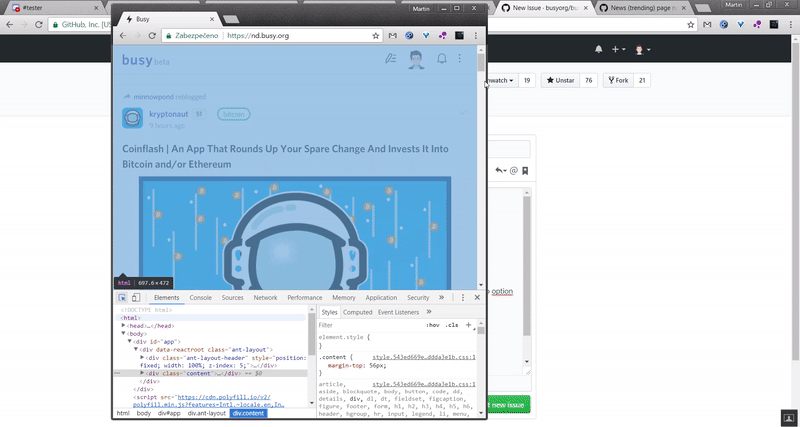Expand the div class="content" node

point(142,373)
